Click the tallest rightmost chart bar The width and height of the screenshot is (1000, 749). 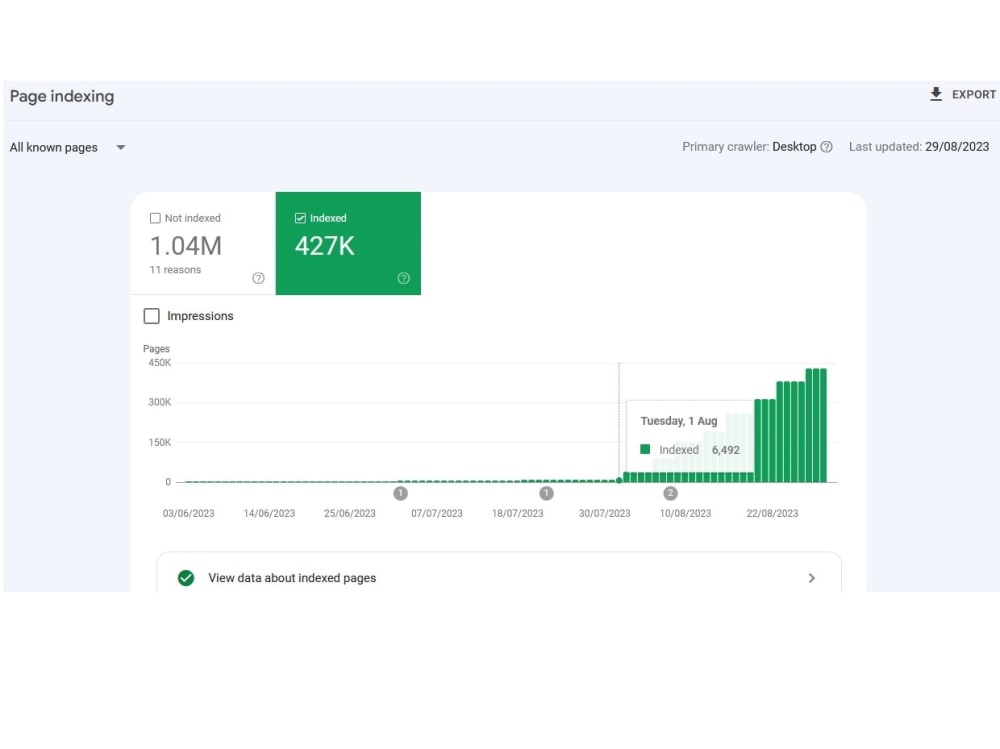point(823,426)
